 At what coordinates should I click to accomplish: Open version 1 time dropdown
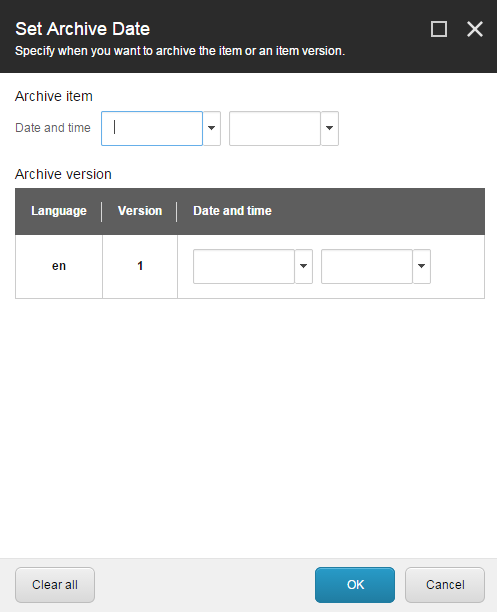422,267
